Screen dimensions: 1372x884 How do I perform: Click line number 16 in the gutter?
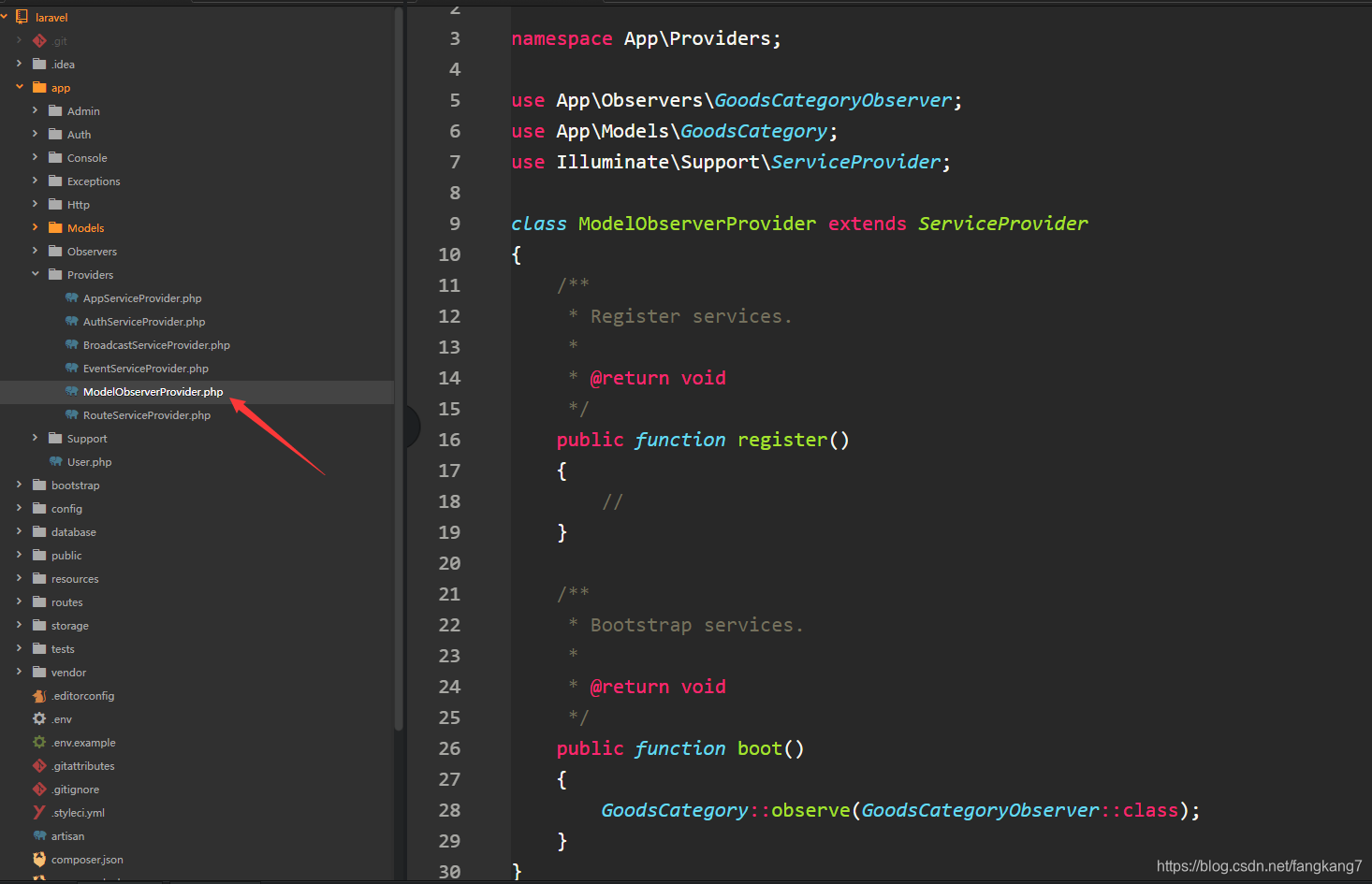(449, 440)
